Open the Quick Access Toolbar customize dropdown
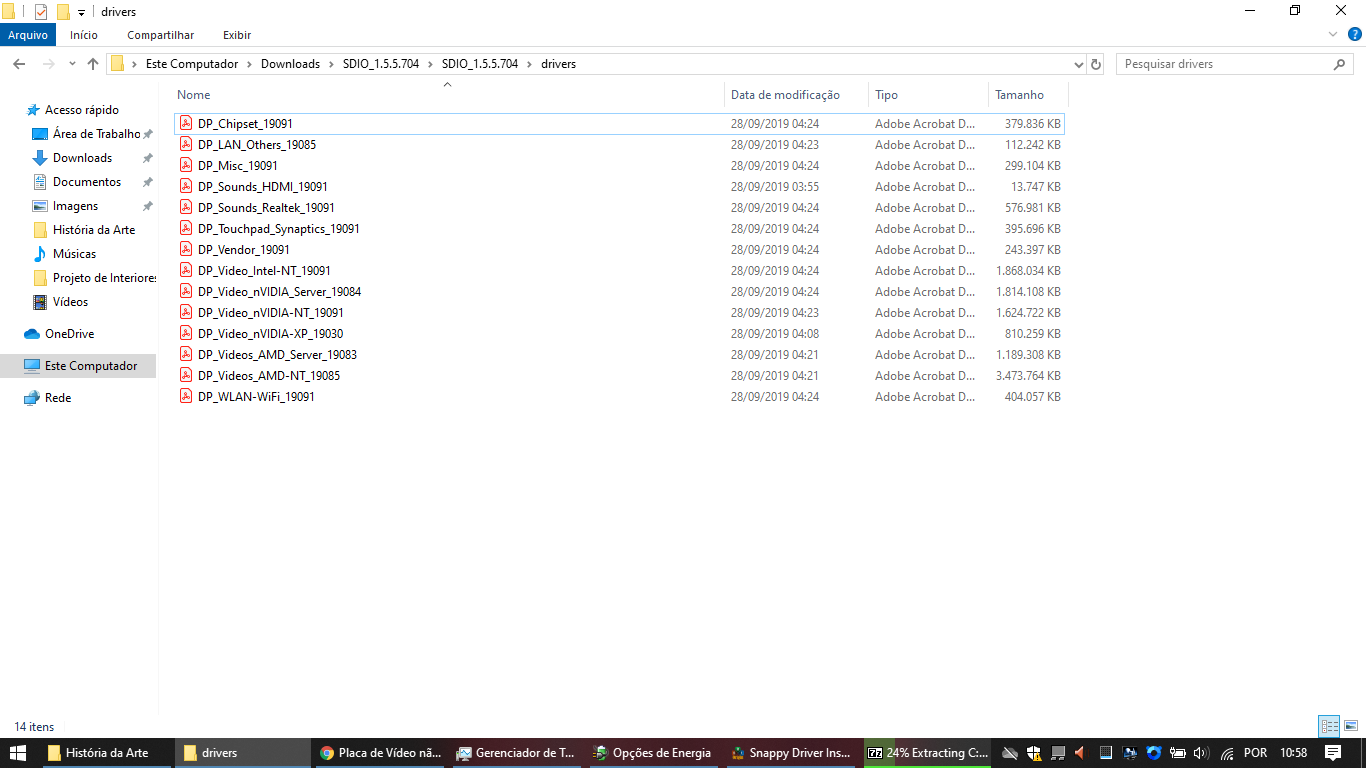This screenshot has height=768, width=1366. (x=82, y=12)
